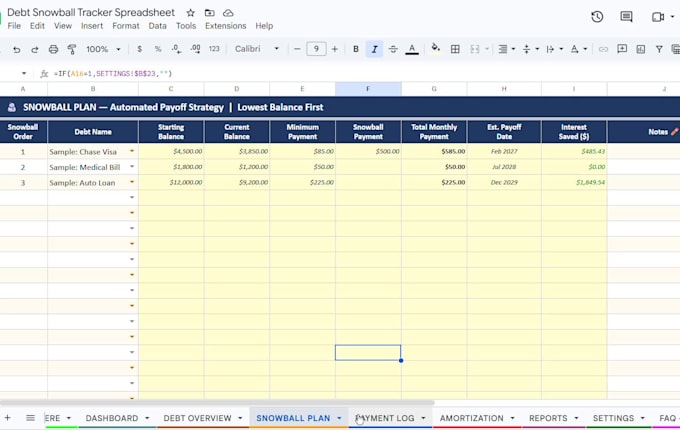The width and height of the screenshot is (680, 431).
Task: Select the $500.00 snowball payment cell
Action: [368, 151]
